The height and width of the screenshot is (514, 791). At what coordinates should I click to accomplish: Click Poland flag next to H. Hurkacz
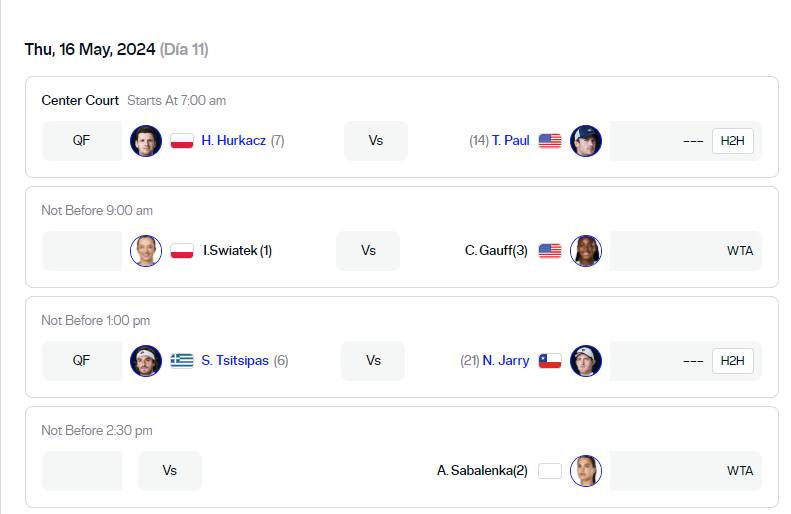pyautogui.click(x=181, y=141)
